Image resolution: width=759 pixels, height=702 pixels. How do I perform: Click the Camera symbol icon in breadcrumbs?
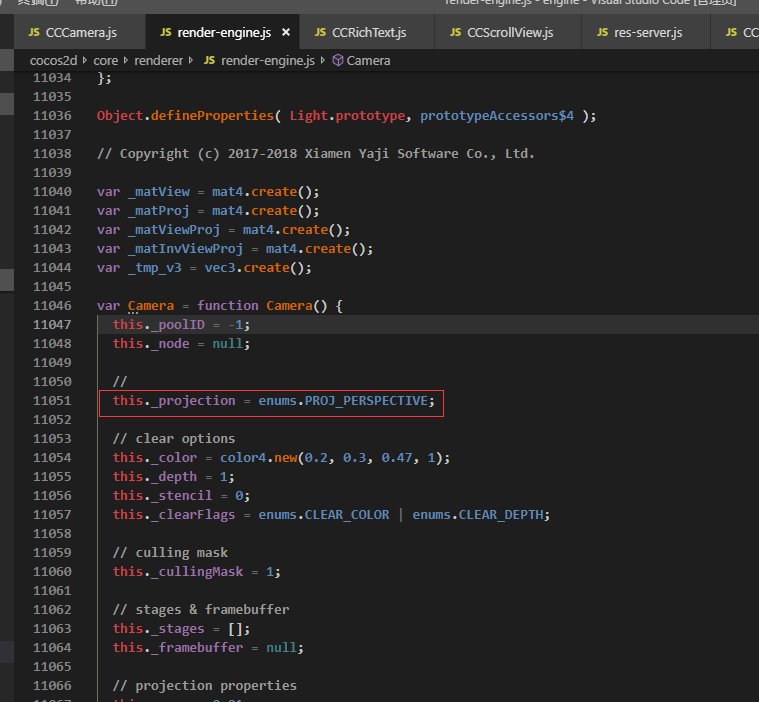click(x=337, y=61)
